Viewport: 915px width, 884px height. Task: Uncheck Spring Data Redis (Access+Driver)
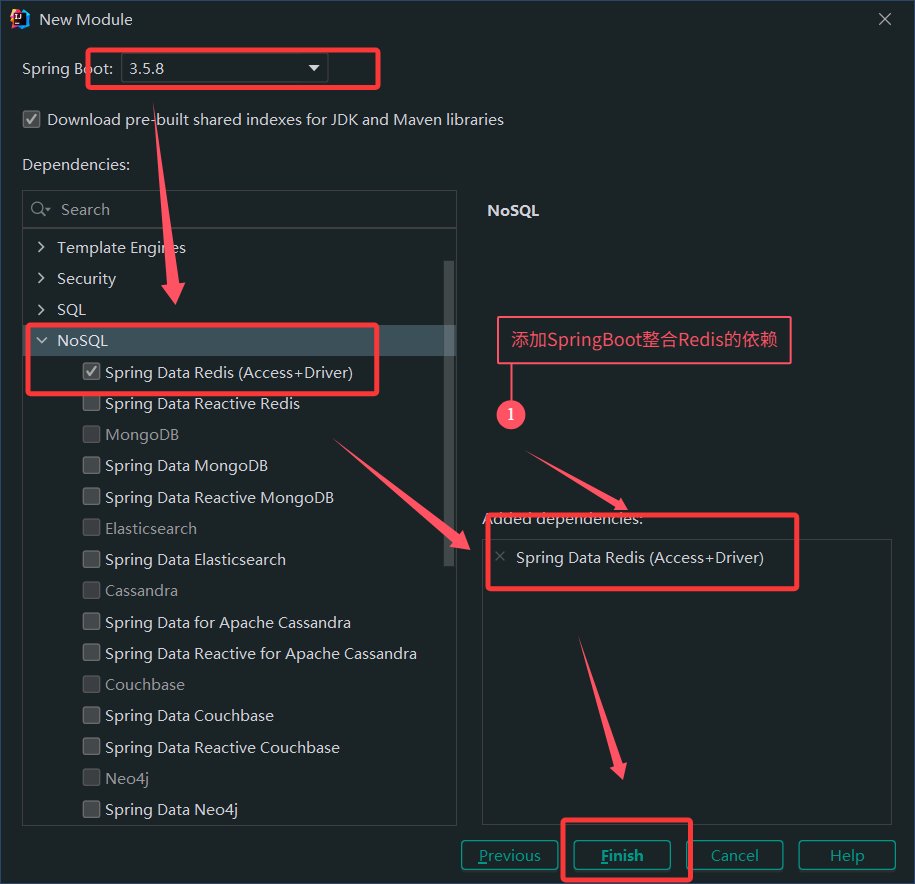click(x=92, y=372)
